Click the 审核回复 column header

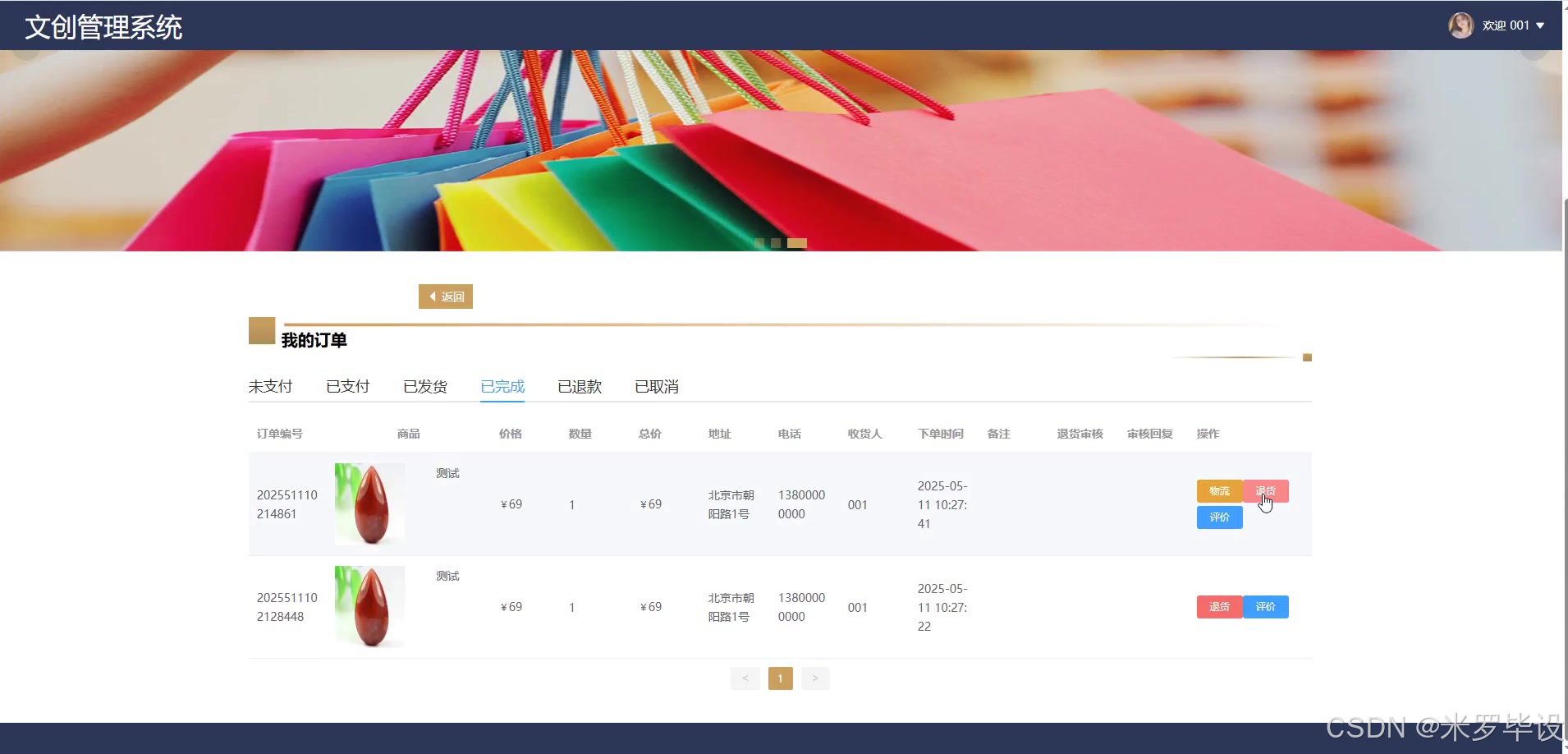1150,434
